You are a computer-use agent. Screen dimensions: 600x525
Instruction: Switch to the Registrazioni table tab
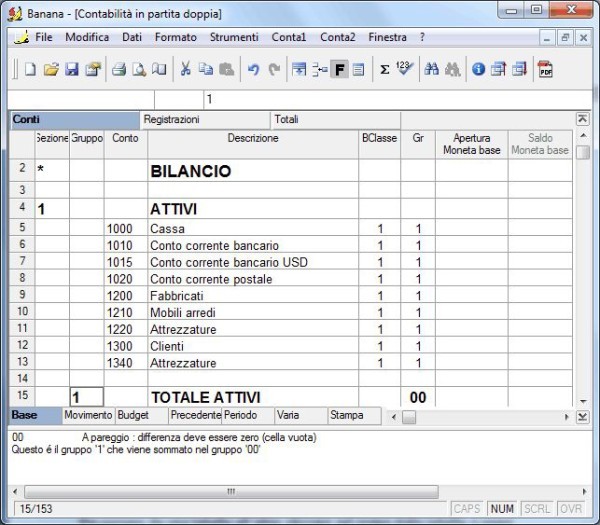172,119
